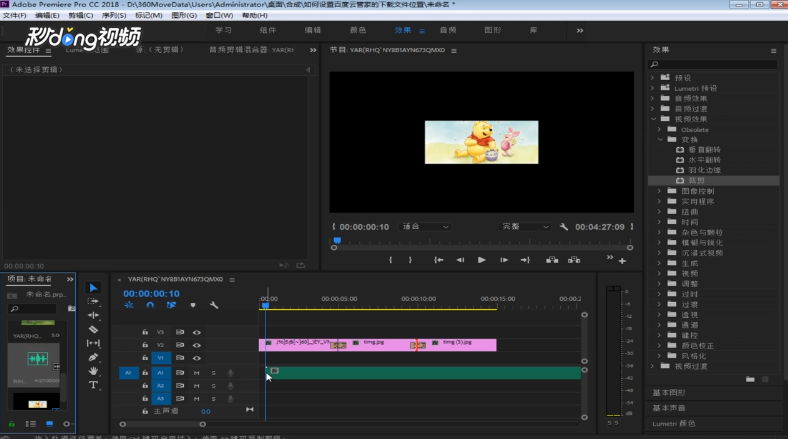Viewport: 788px width, 439px height.
Task: Mute audio track A2
Action: coord(196,386)
